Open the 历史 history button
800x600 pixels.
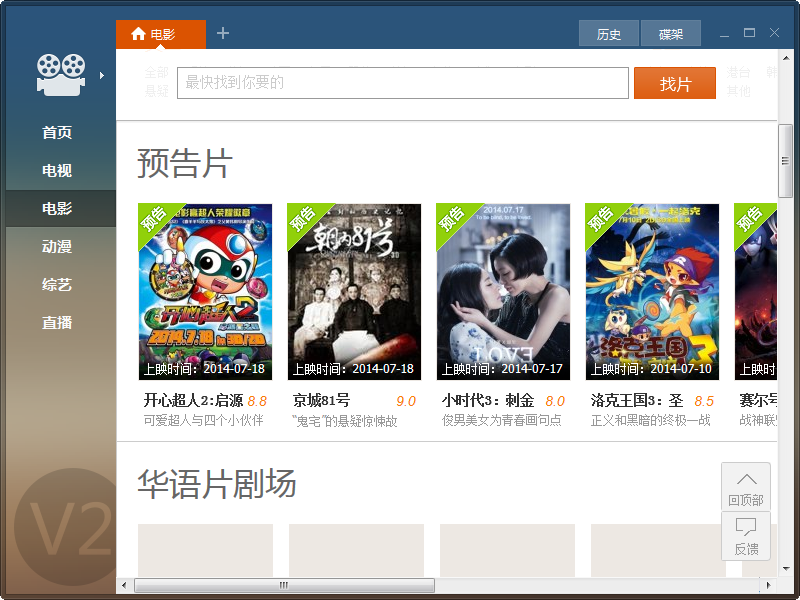pyautogui.click(x=609, y=34)
